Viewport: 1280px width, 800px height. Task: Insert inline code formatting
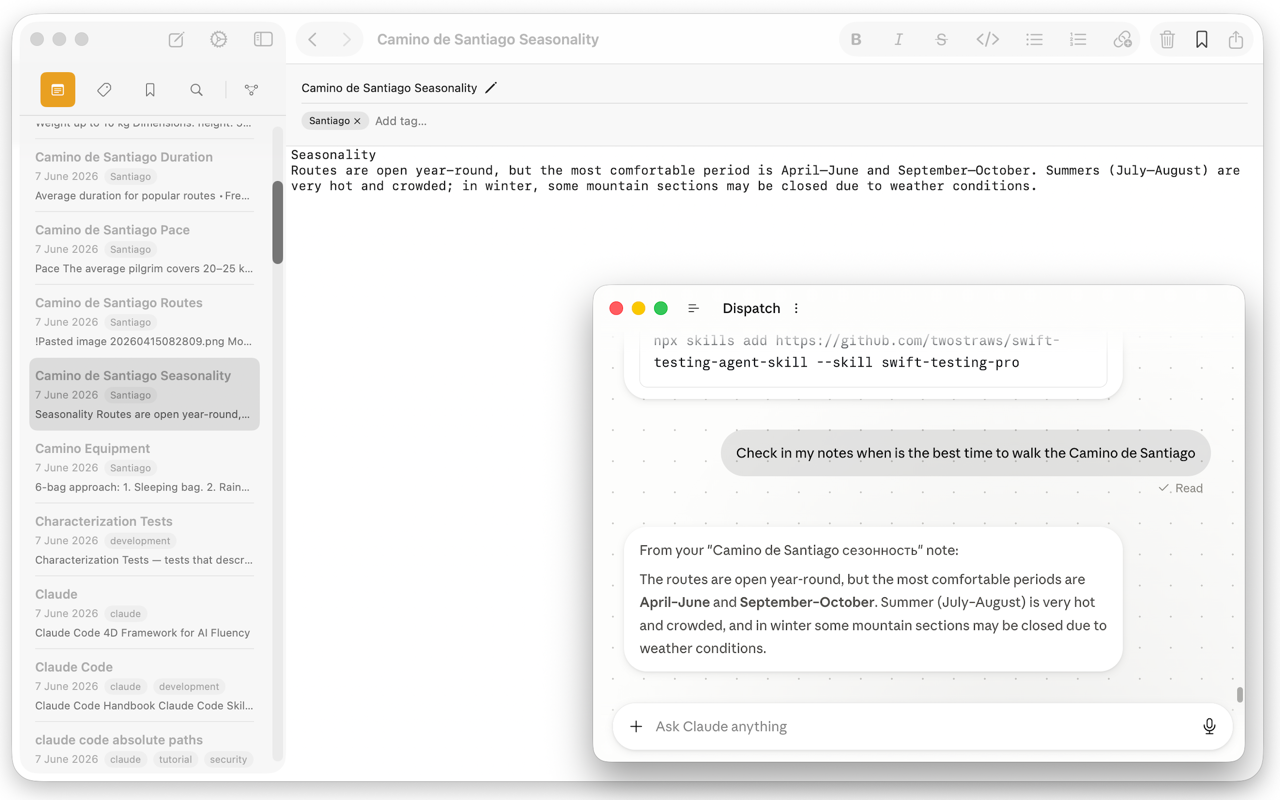987,40
